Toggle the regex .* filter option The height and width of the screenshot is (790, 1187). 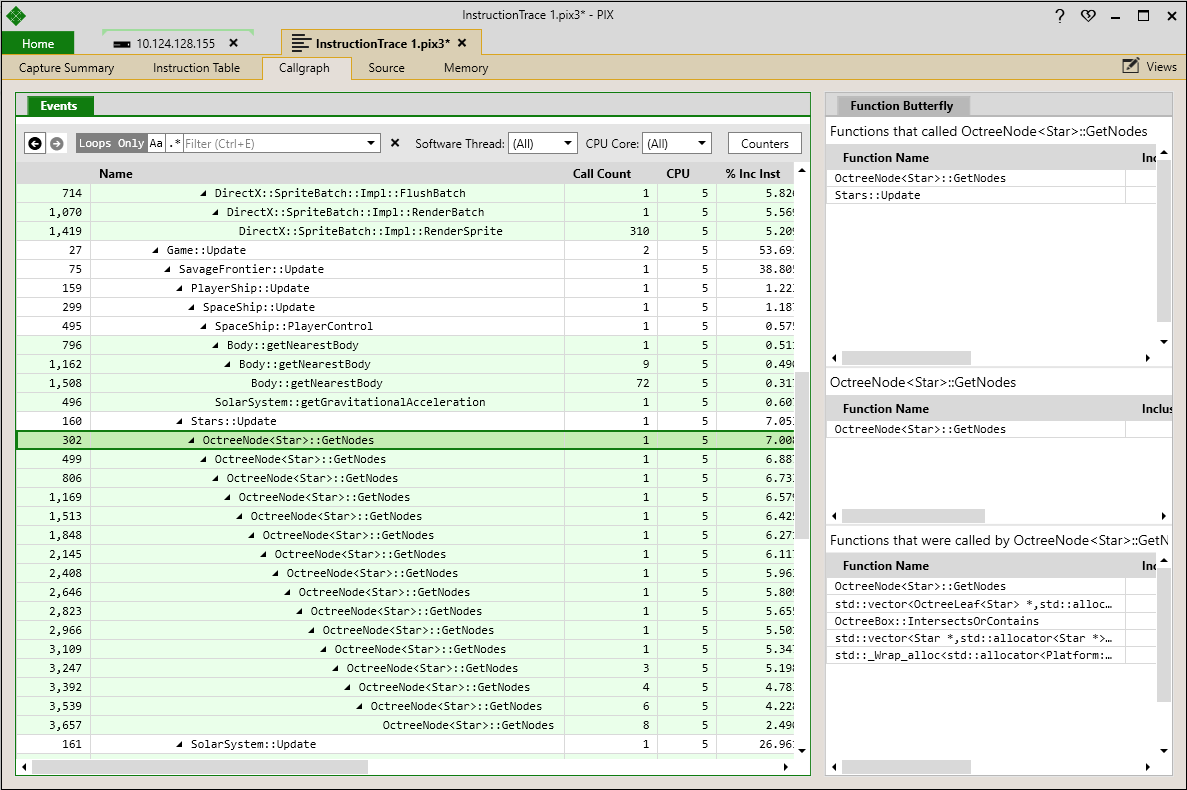pos(175,143)
